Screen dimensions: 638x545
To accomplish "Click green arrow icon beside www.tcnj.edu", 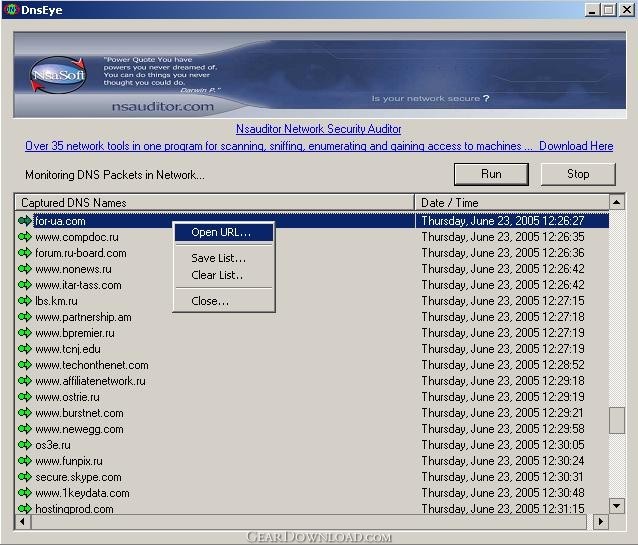I will [x=25, y=349].
